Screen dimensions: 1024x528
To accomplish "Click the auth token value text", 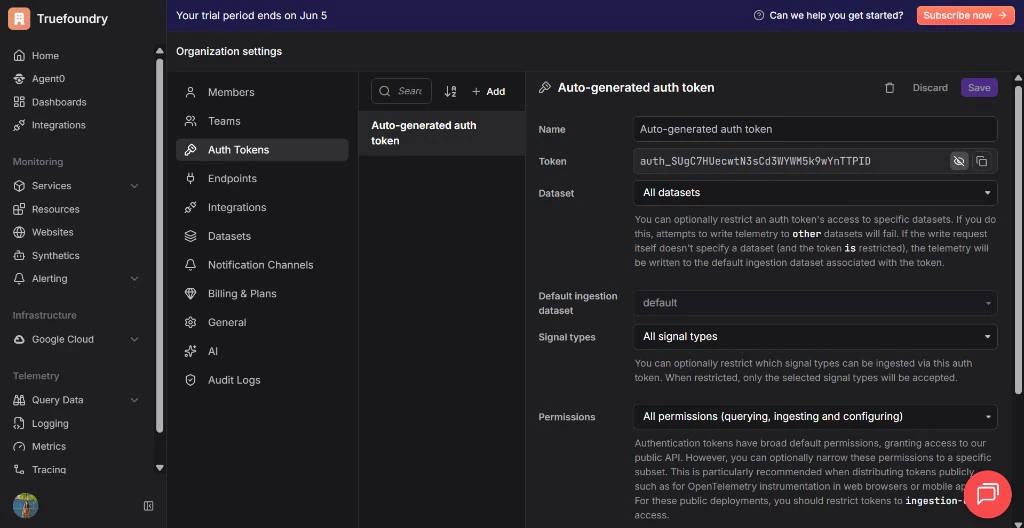I will point(755,161).
